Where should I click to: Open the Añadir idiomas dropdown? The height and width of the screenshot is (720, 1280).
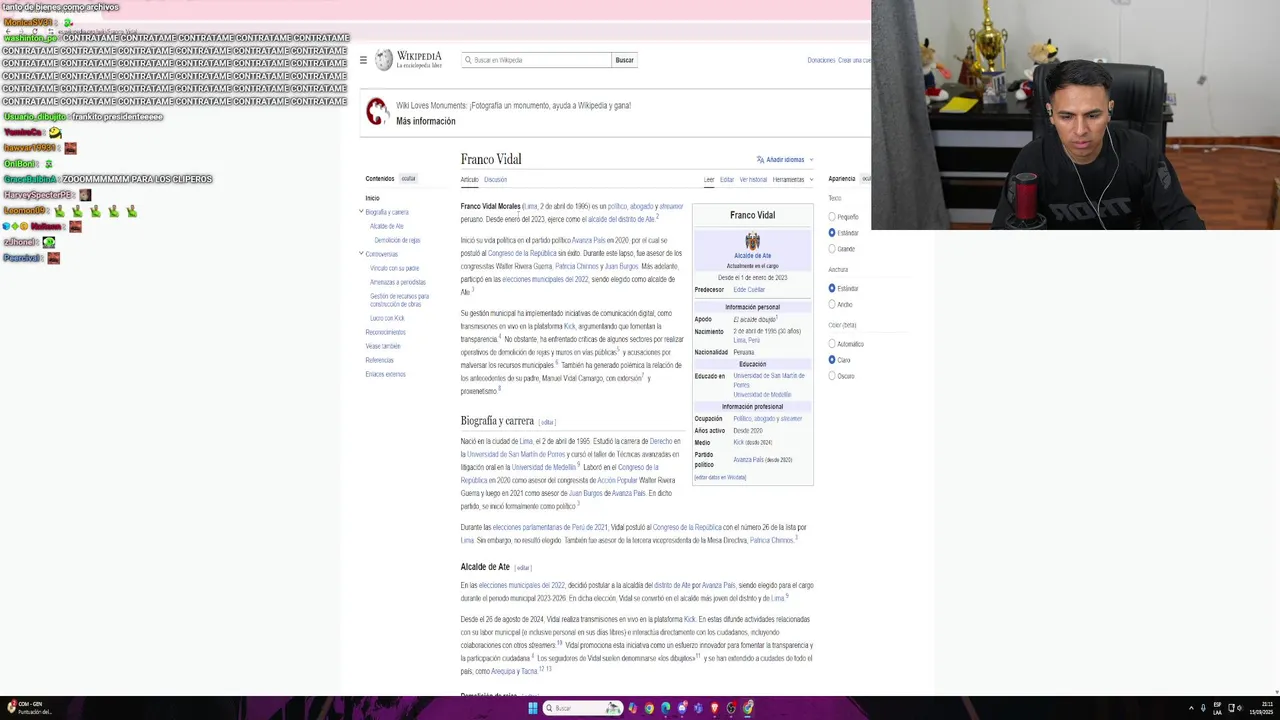click(x=785, y=160)
